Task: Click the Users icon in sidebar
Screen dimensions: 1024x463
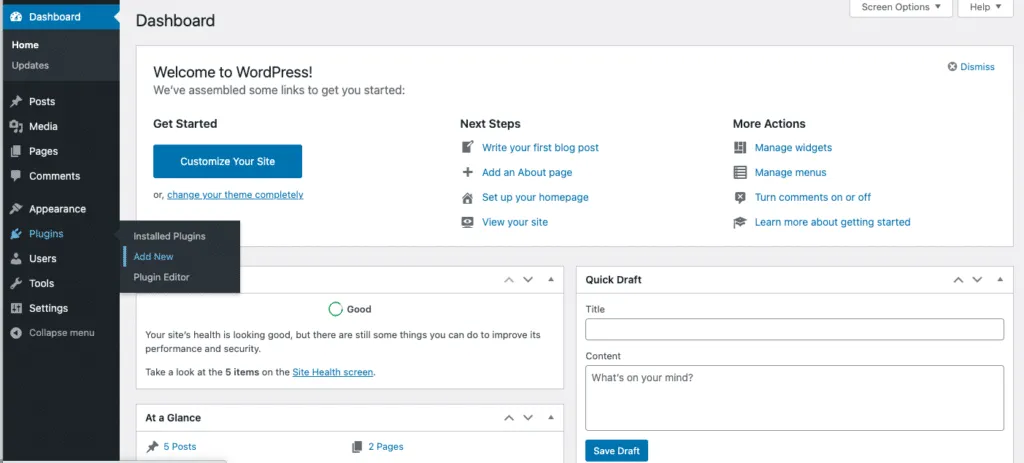Action: tap(16, 259)
